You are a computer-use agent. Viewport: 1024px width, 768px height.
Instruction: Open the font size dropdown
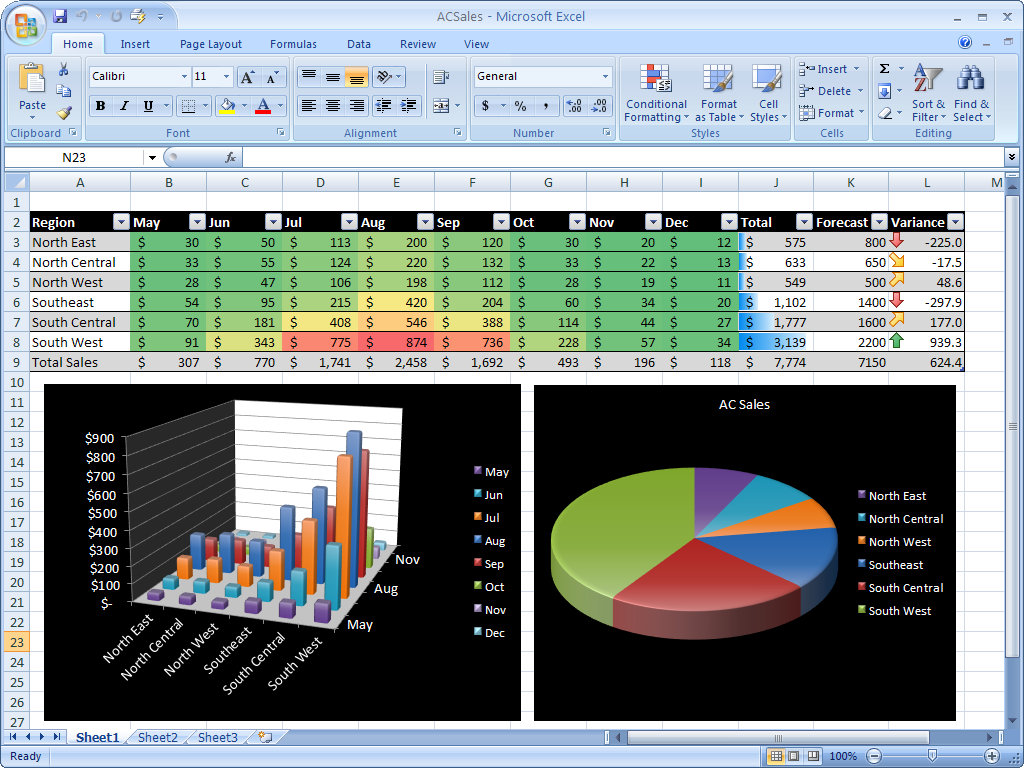coord(226,77)
